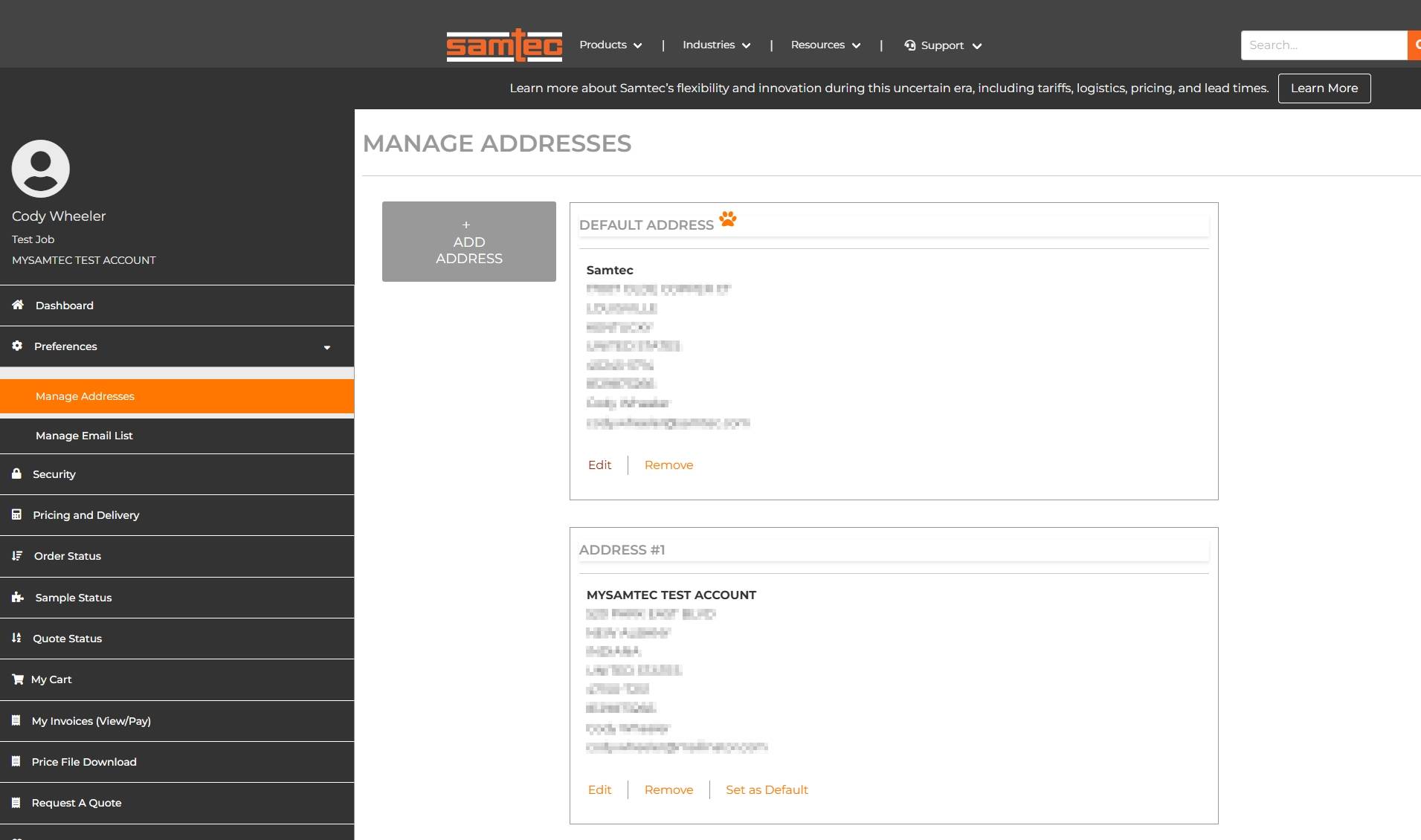Open Manage Email List

177,436
